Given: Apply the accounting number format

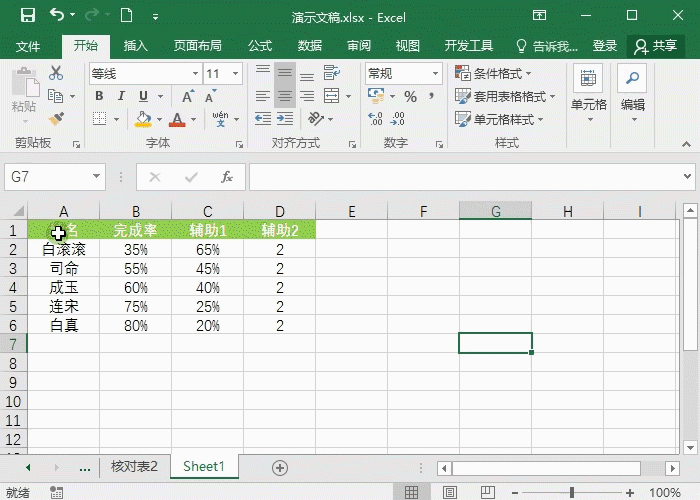Looking at the screenshot, I should [376, 95].
